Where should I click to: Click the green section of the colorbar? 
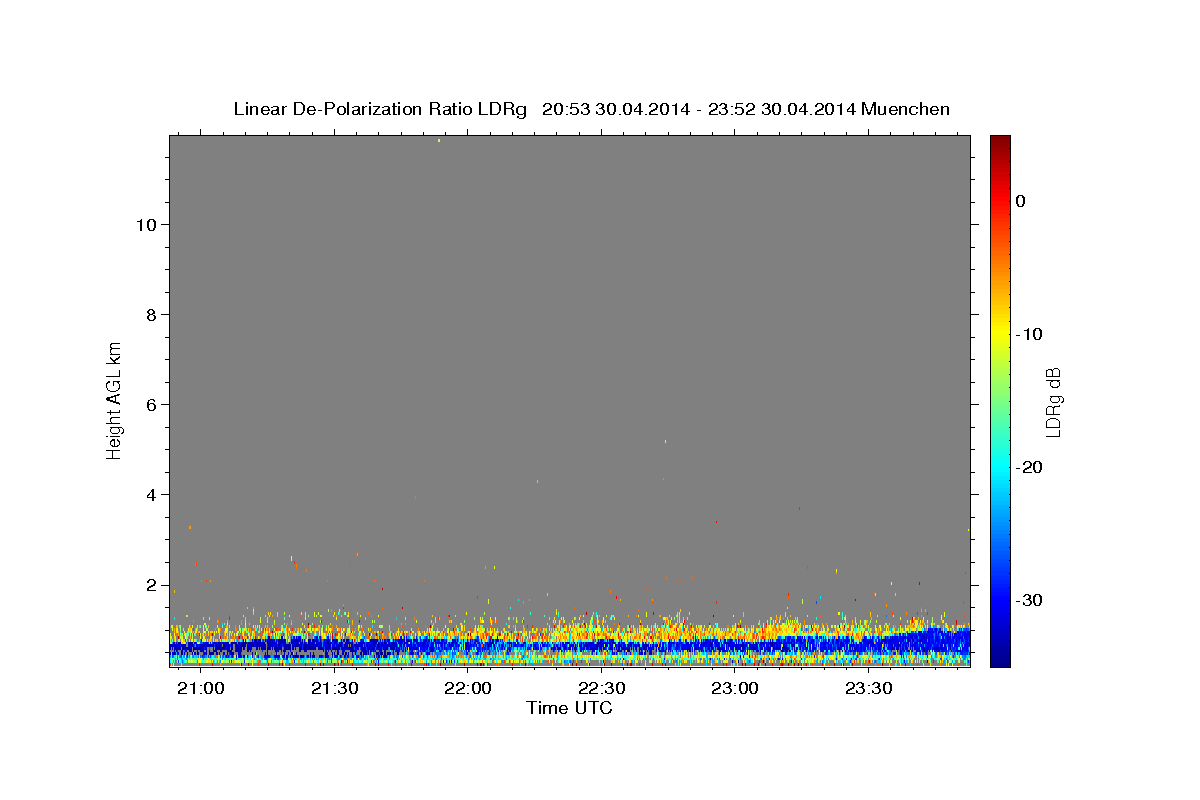1000,400
